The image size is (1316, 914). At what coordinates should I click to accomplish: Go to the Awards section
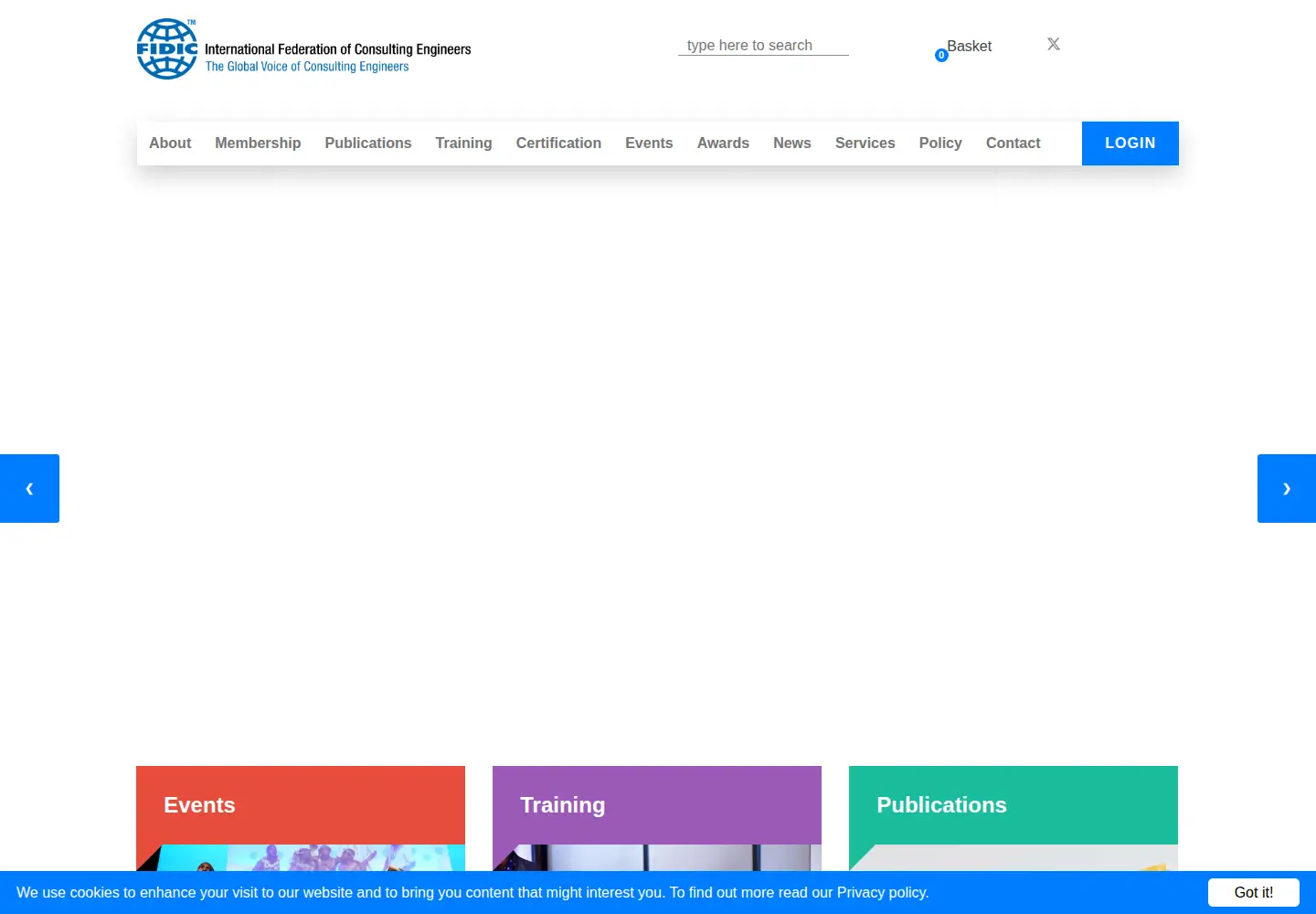coord(723,143)
